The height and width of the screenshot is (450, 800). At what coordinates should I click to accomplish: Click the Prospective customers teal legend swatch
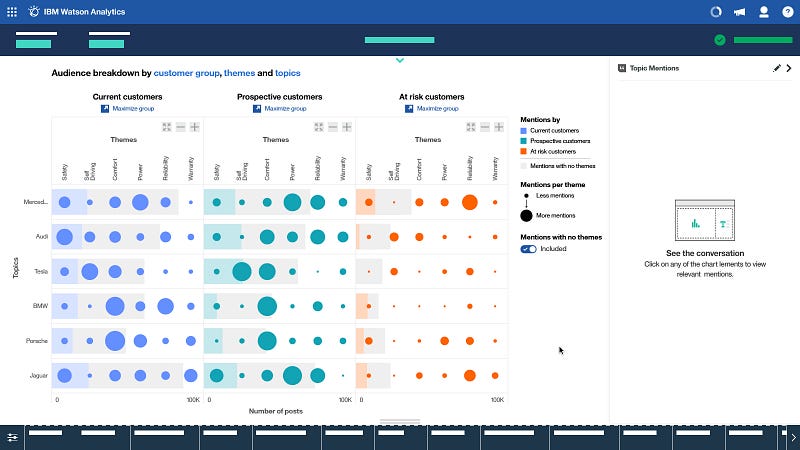point(523,141)
